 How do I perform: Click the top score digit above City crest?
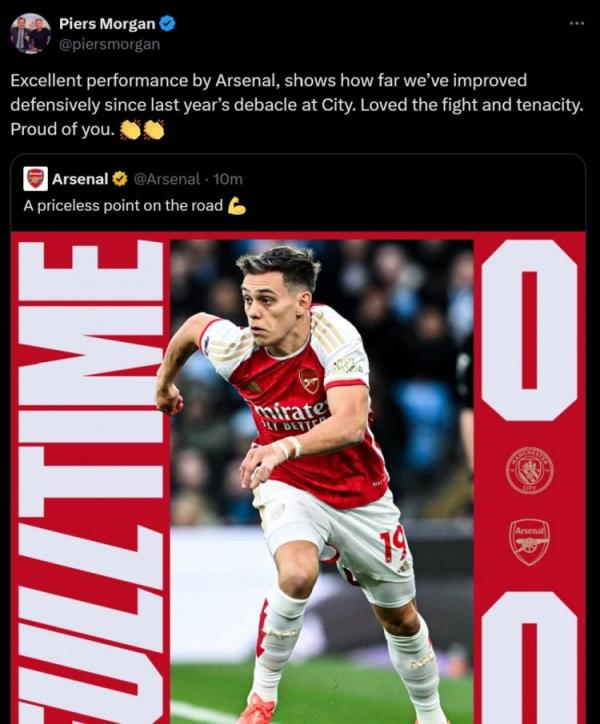coord(529,330)
